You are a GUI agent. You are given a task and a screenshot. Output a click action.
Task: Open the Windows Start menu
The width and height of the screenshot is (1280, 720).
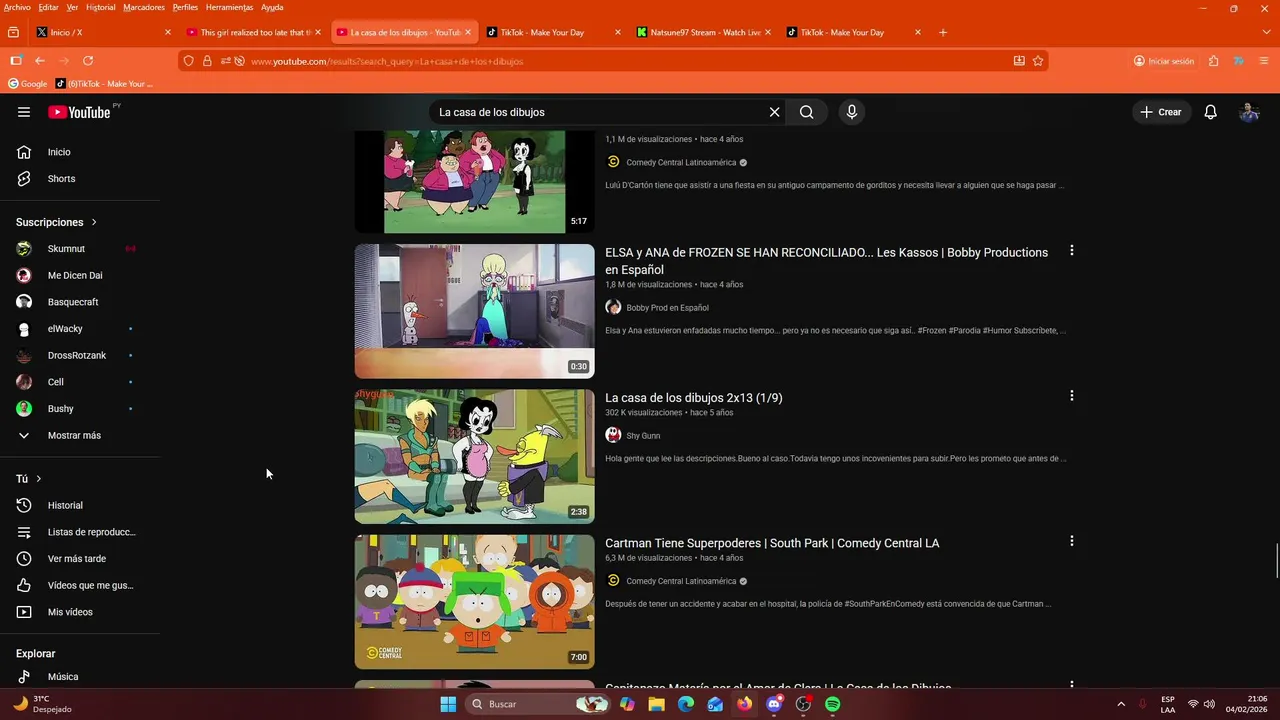[x=448, y=704]
